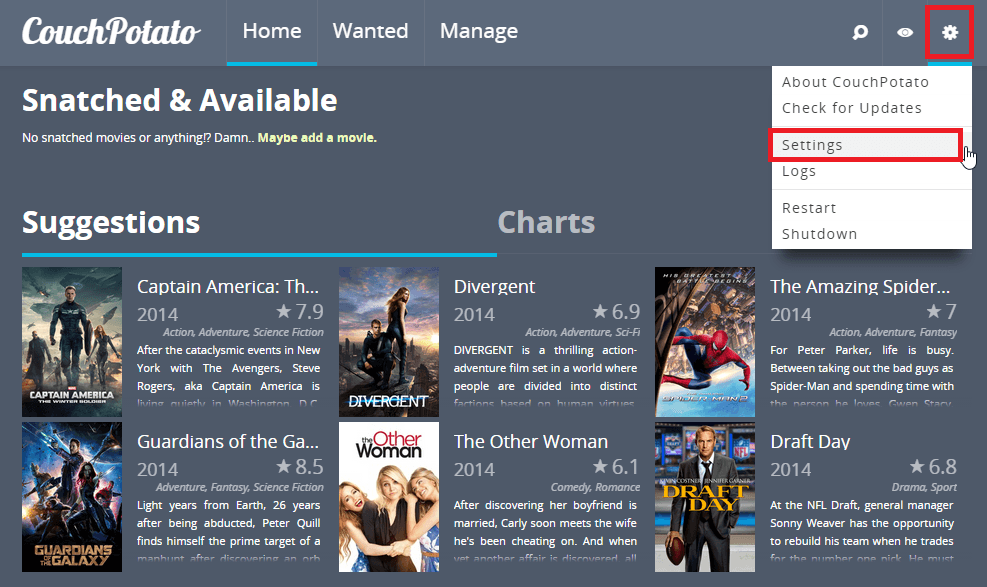Click the 'Maybe add a movie' link

[317, 137]
